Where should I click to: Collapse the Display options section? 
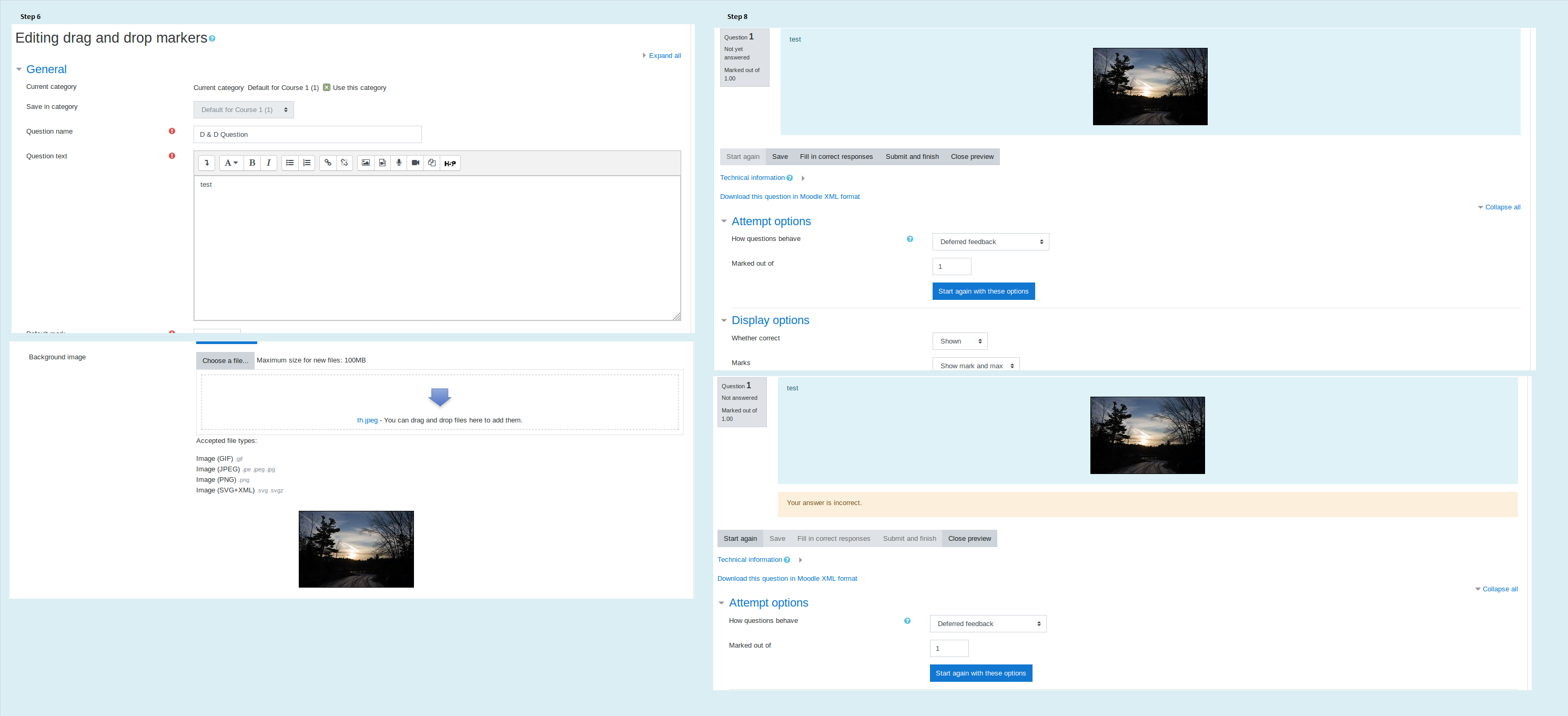724,320
